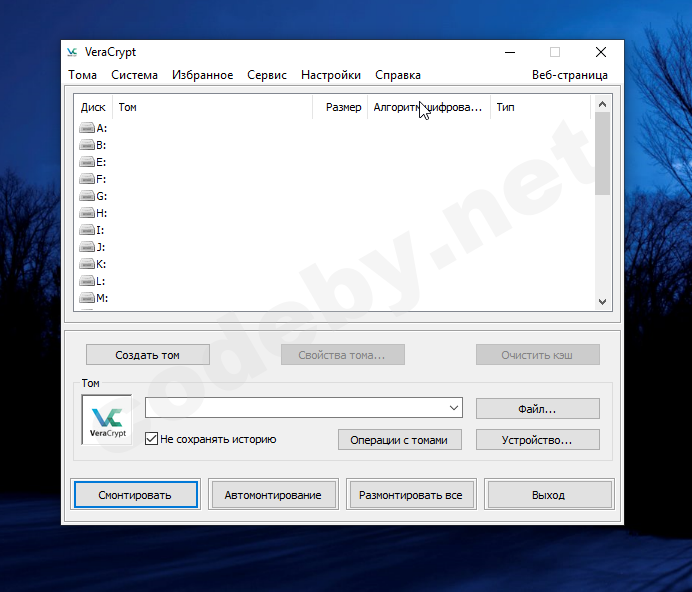Open Операции с томами
This screenshot has width=692, height=592.
399,440
